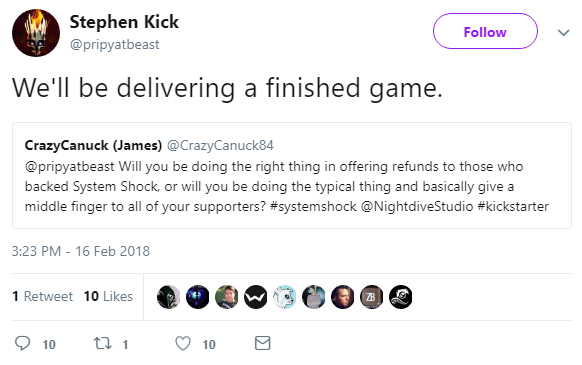The image size is (582, 365).
Task: Open the 3:23 PM - 16 Feb 2018 timestamp
Action: [81, 251]
